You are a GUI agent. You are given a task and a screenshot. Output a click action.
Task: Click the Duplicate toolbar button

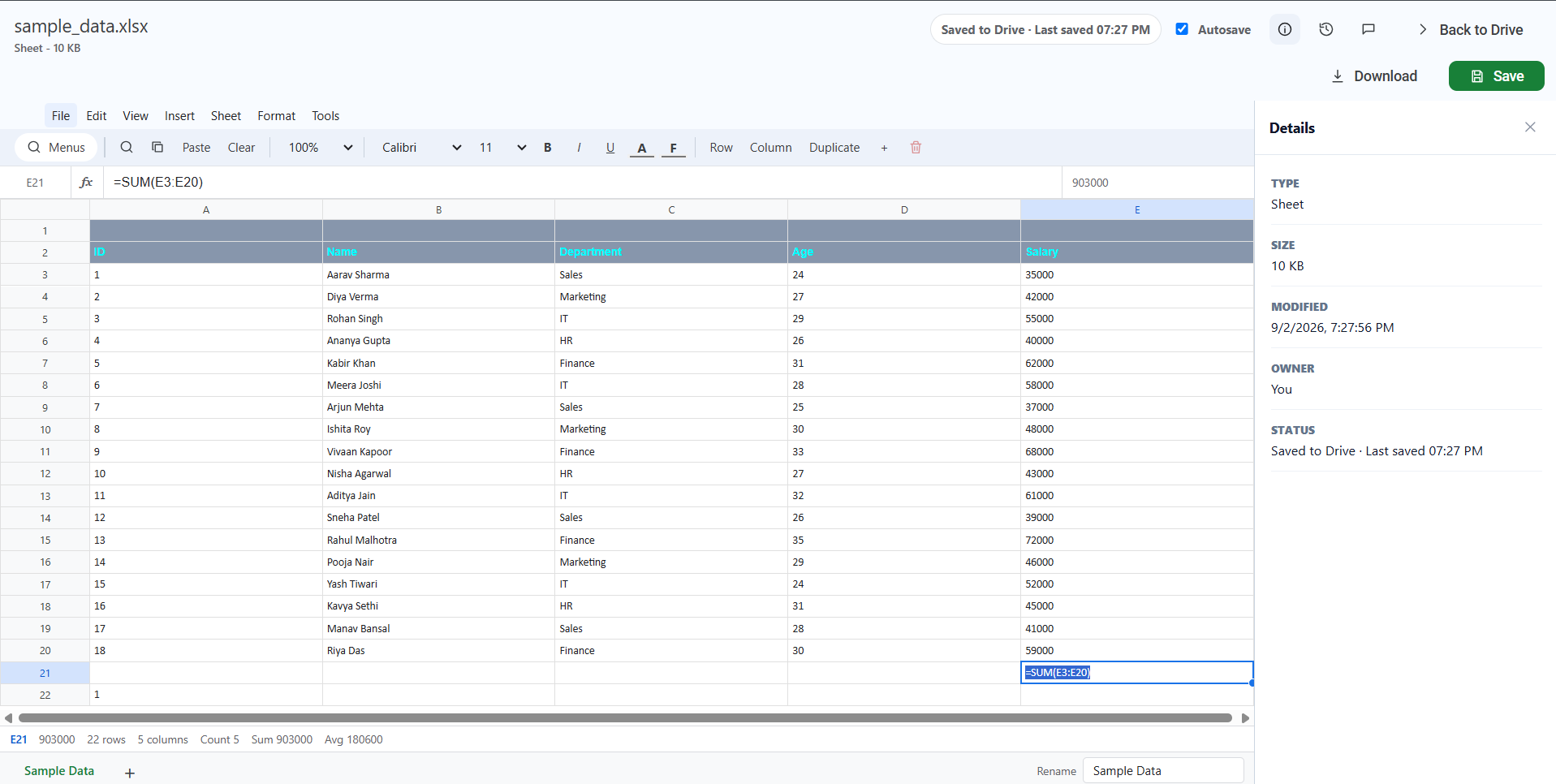click(x=834, y=147)
